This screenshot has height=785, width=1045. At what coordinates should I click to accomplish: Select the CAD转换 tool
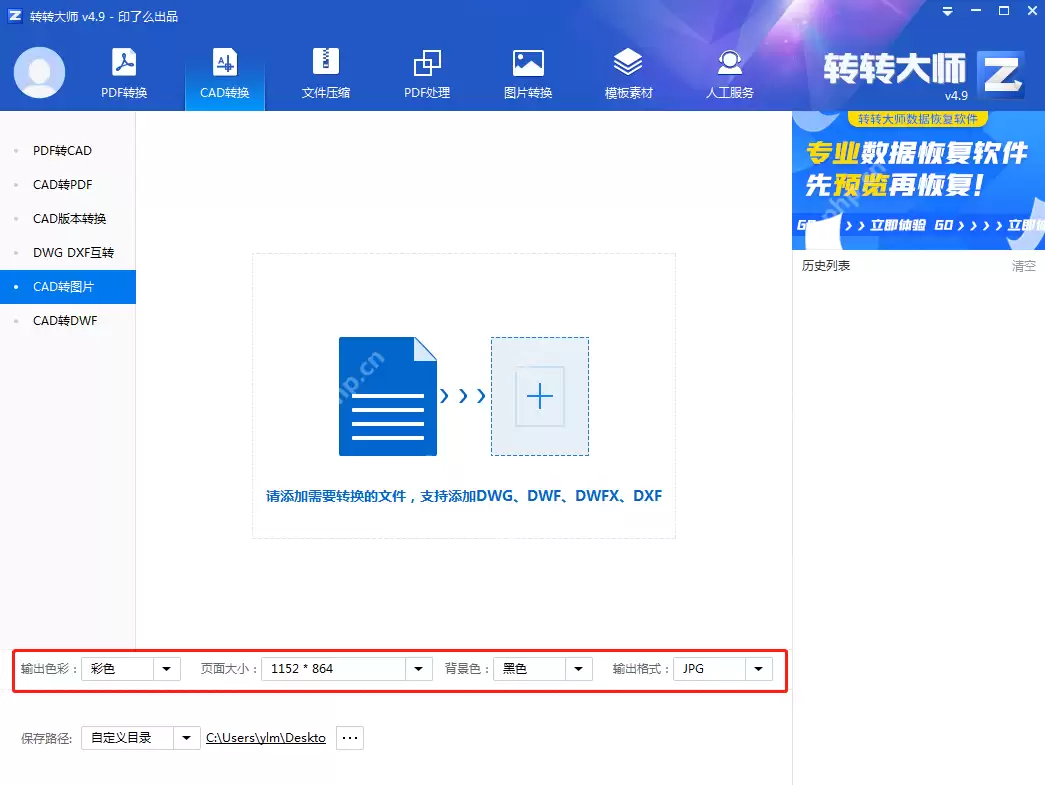point(225,72)
